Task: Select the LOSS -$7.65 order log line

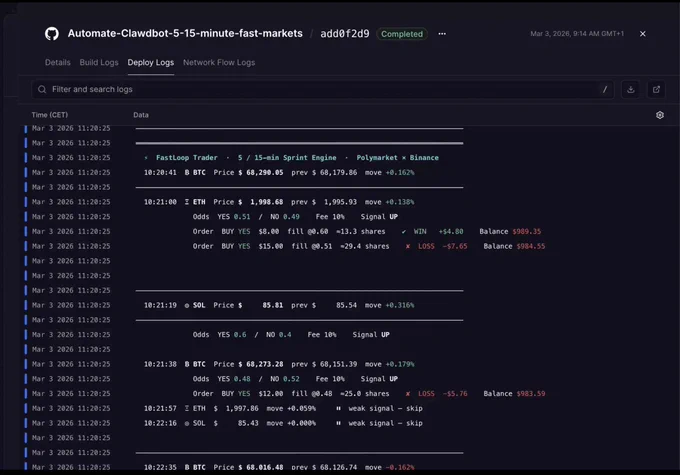Action: pyautogui.click(x=369, y=246)
